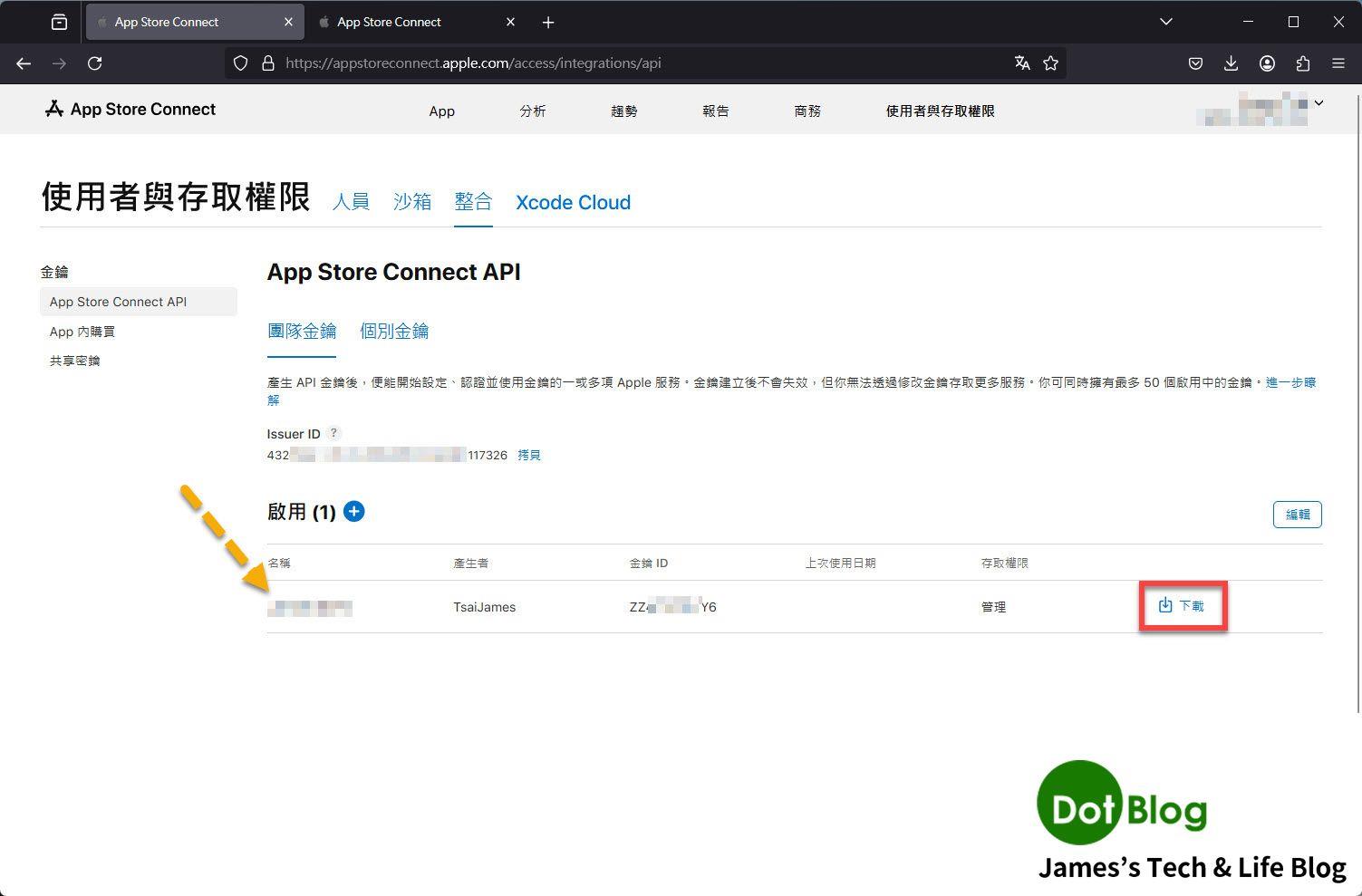Click the Issuer ID help question mark
1362x896 pixels.
(x=333, y=433)
